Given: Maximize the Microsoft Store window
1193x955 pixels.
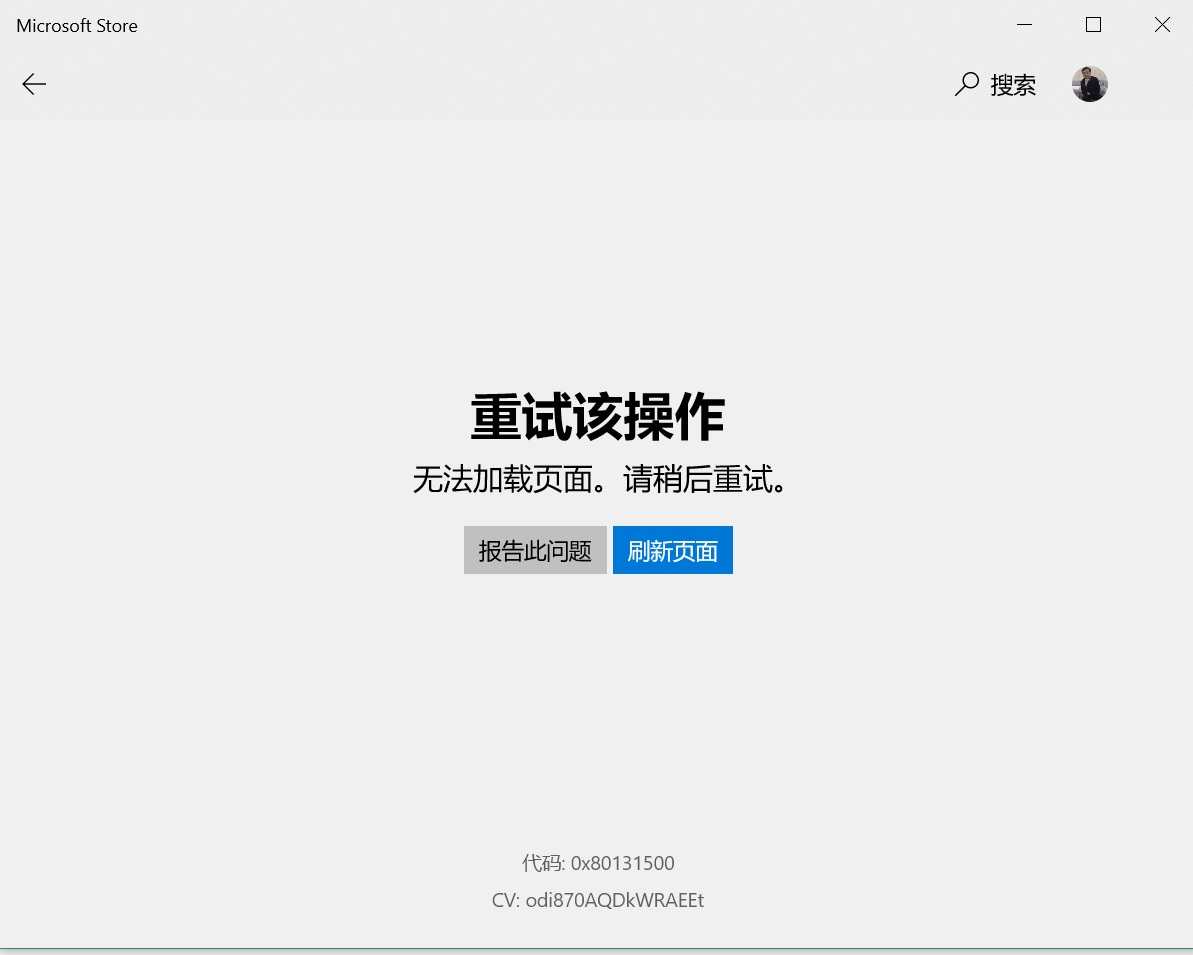Looking at the screenshot, I should pyautogui.click(x=1093, y=25).
